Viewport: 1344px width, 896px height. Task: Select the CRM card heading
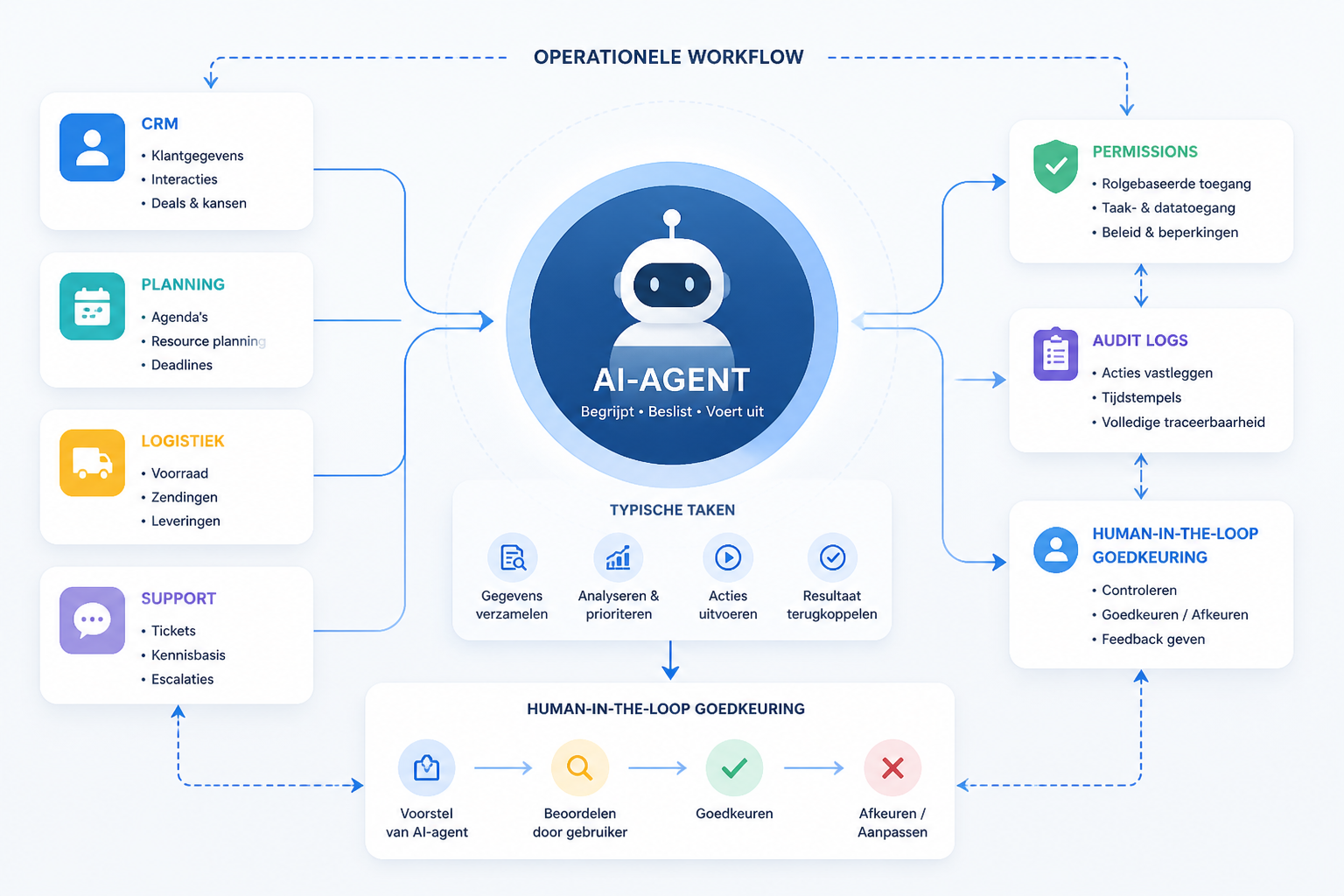[x=160, y=124]
